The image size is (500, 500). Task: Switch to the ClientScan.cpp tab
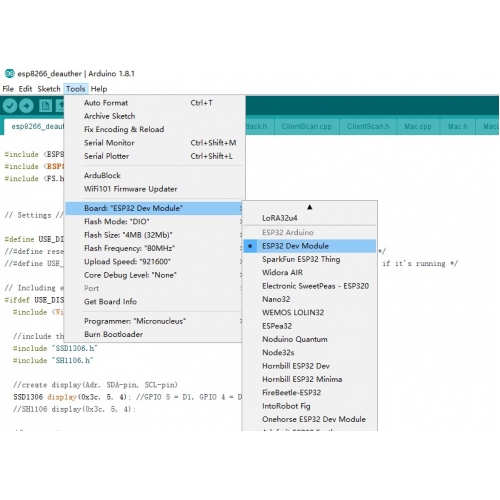306,127
